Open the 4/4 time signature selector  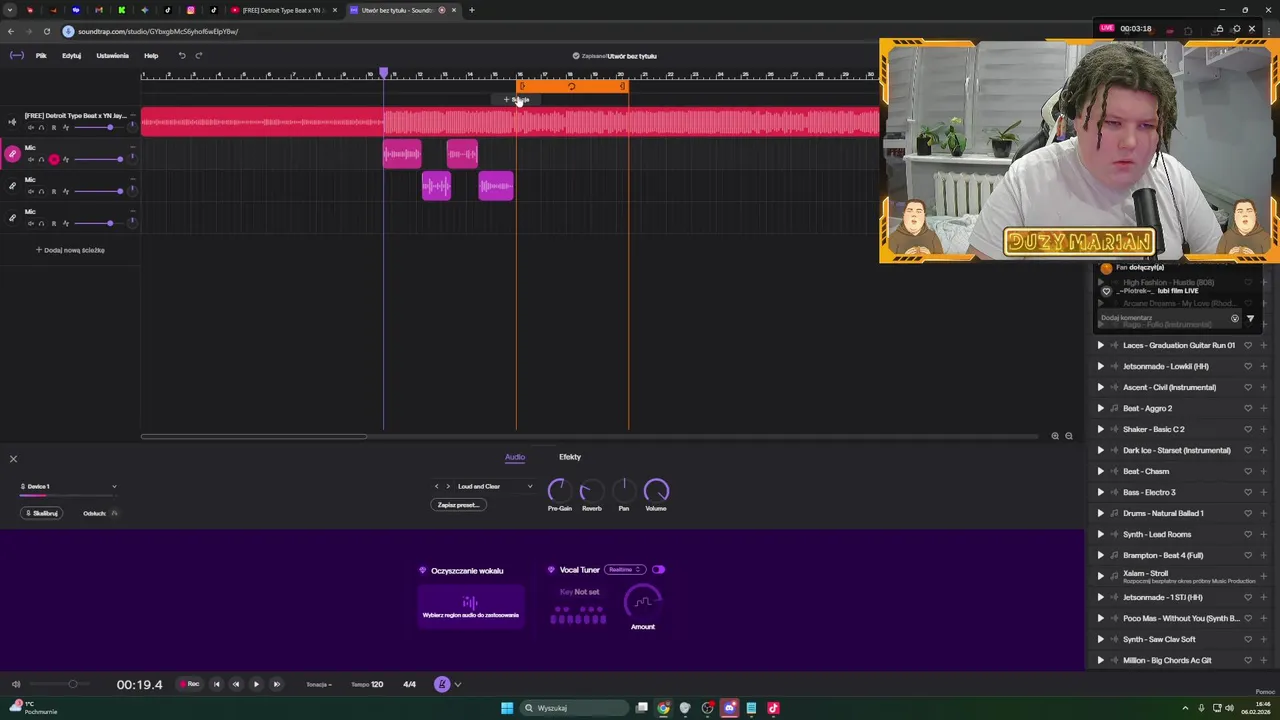coord(409,685)
